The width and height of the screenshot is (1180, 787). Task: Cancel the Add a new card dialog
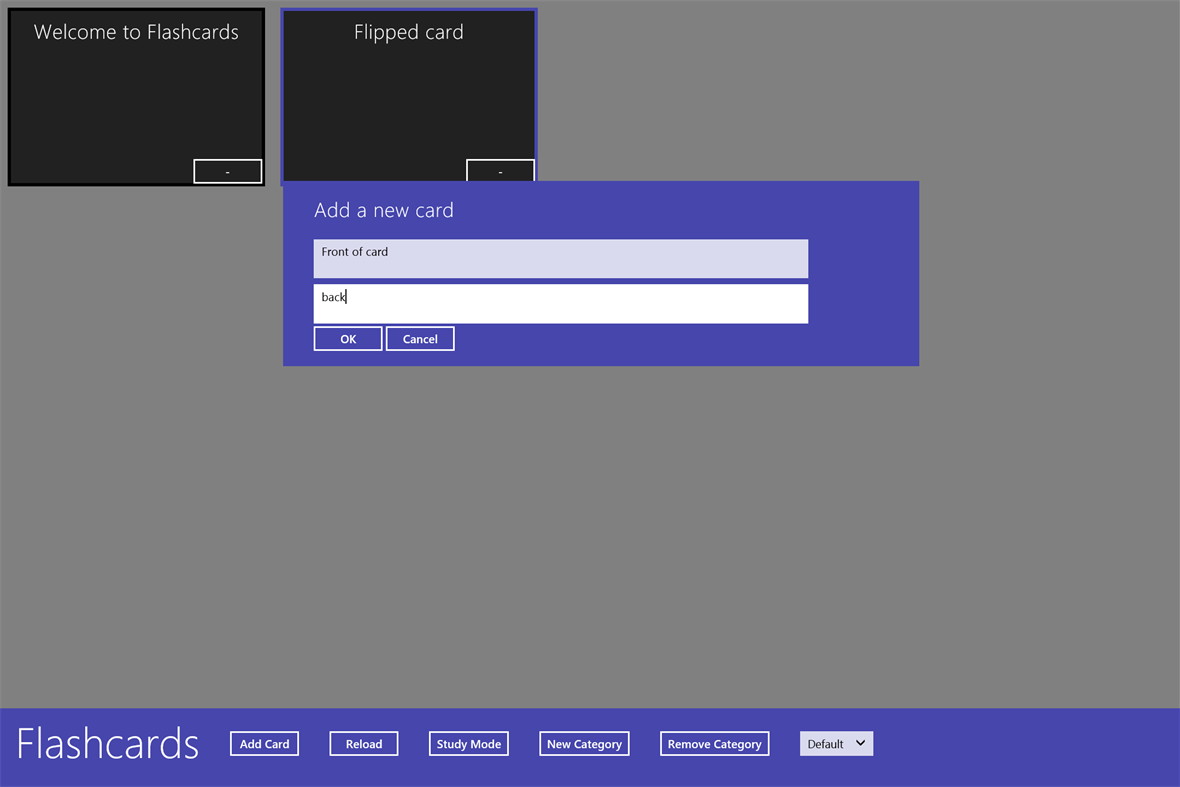pyautogui.click(x=420, y=338)
